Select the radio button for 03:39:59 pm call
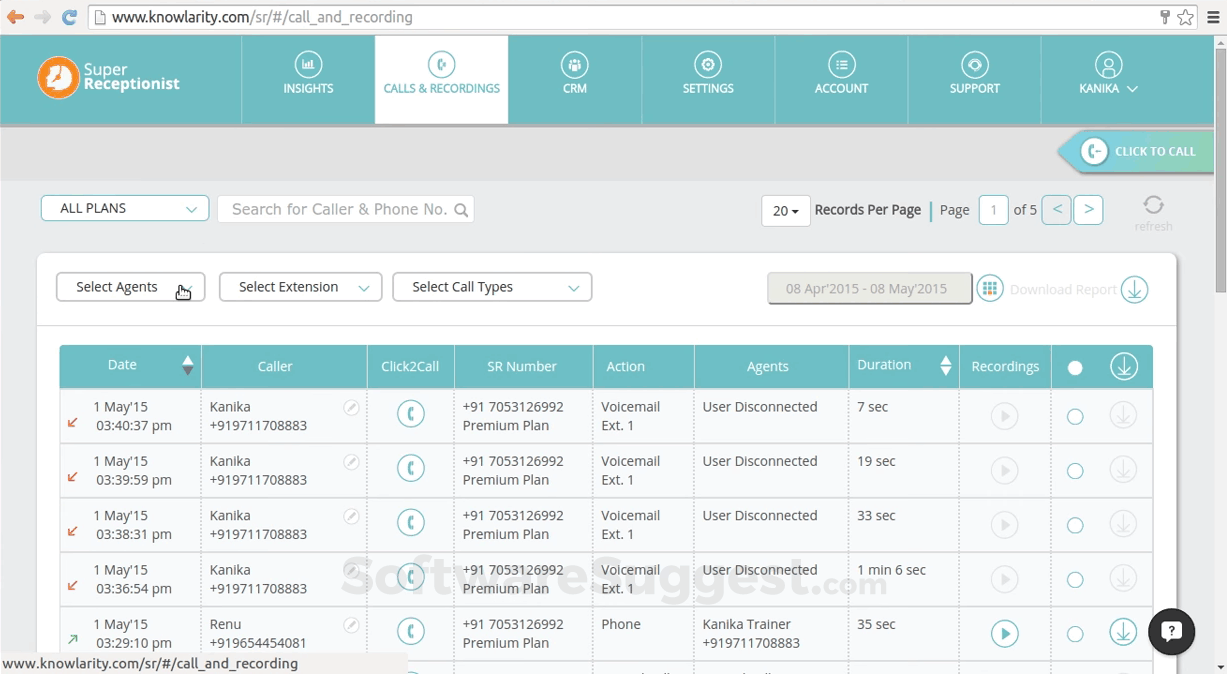Image resolution: width=1227 pixels, height=674 pixels. pyautogui.click(x=1075, y=471)
